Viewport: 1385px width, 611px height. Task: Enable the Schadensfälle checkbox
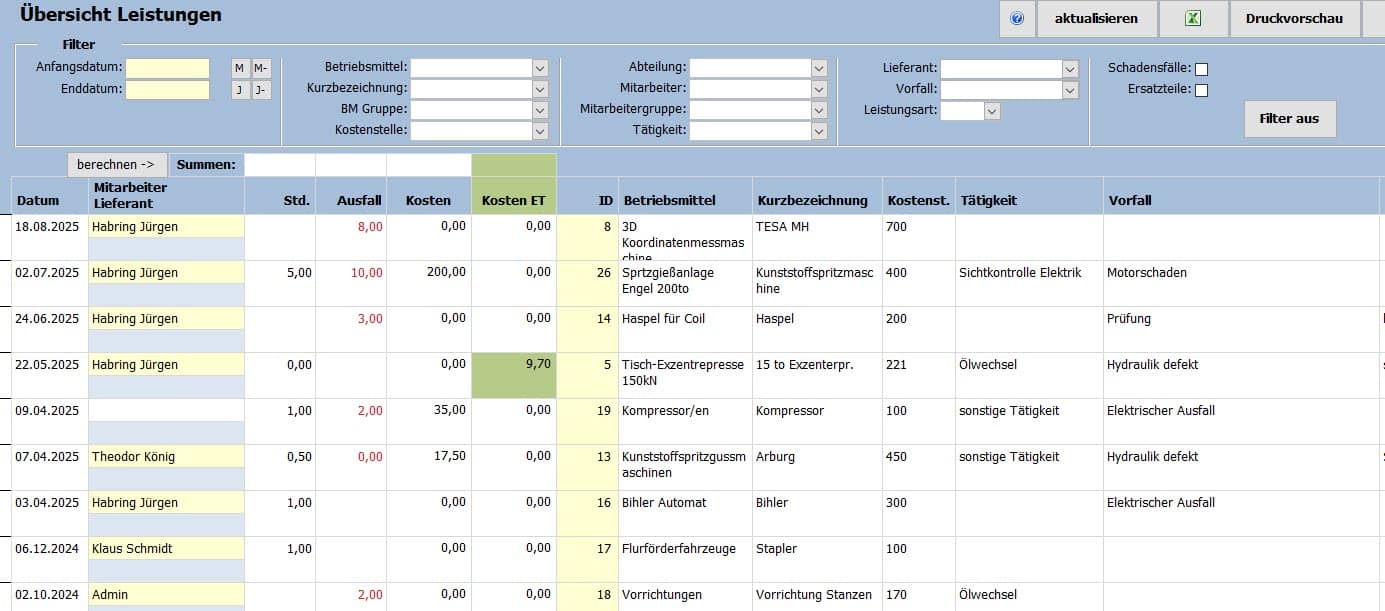(x=1202, y=69)
